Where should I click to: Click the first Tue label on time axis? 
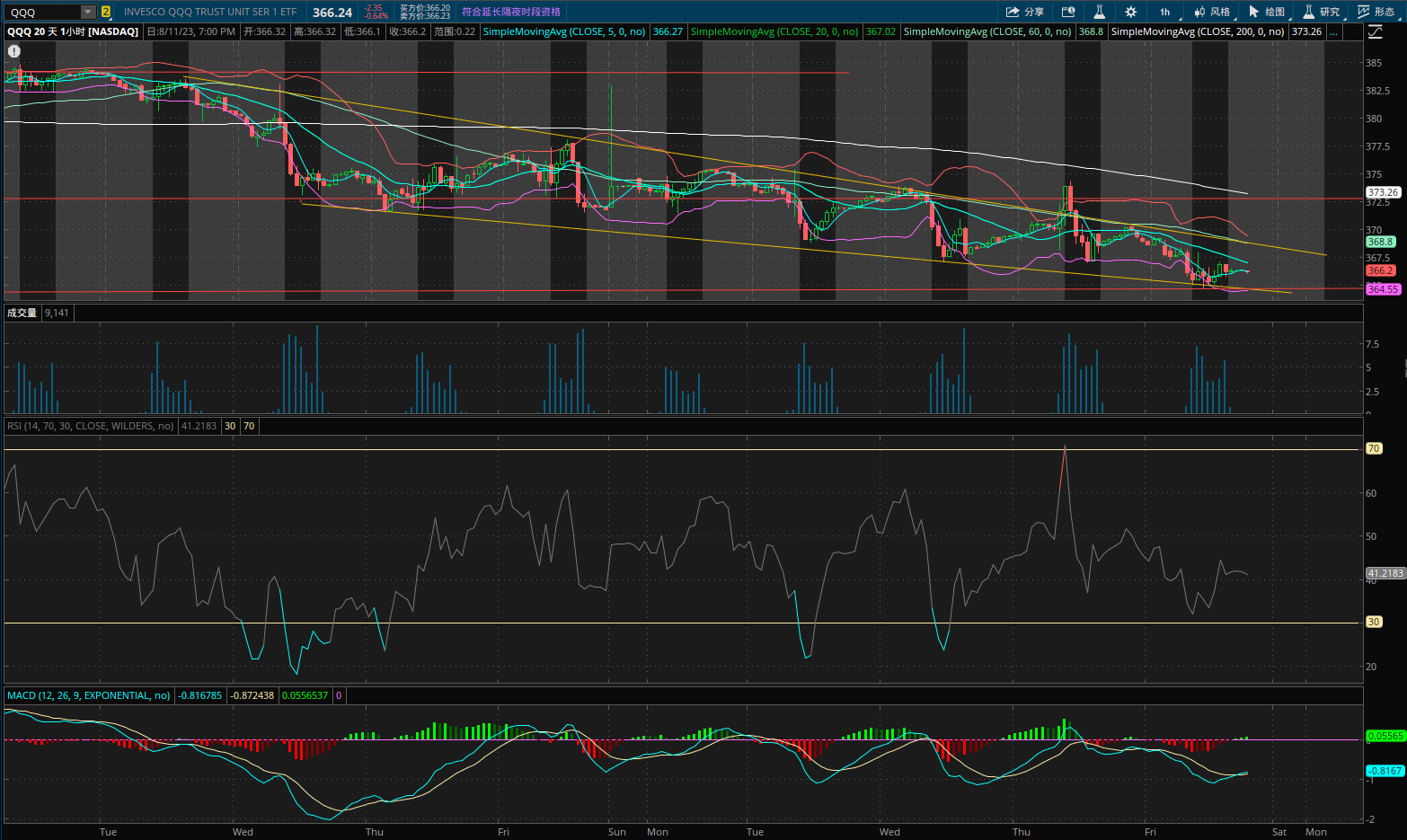(x=108, y=832)
